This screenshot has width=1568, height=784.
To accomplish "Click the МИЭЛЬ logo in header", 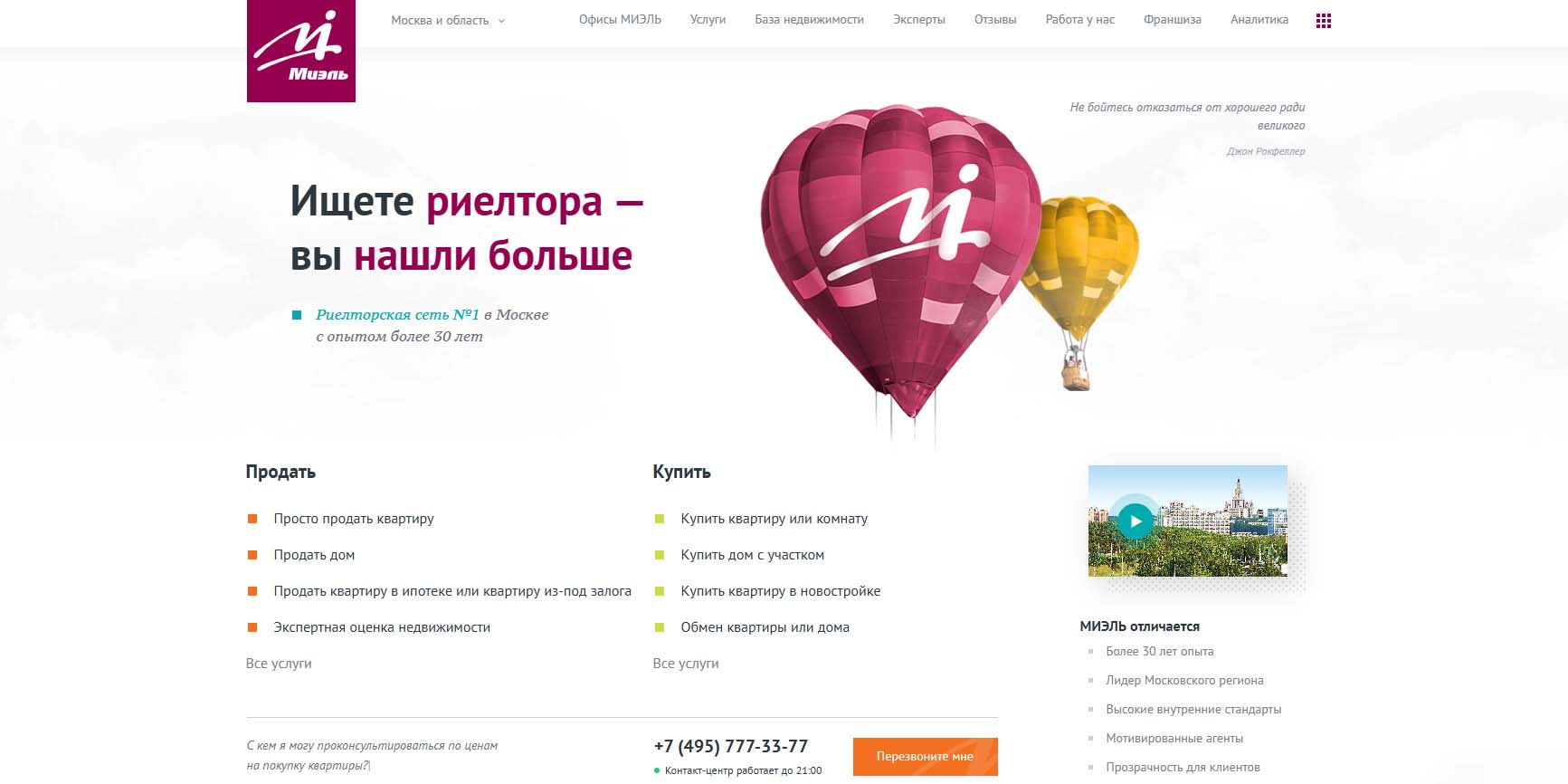I will click(301, 51).
